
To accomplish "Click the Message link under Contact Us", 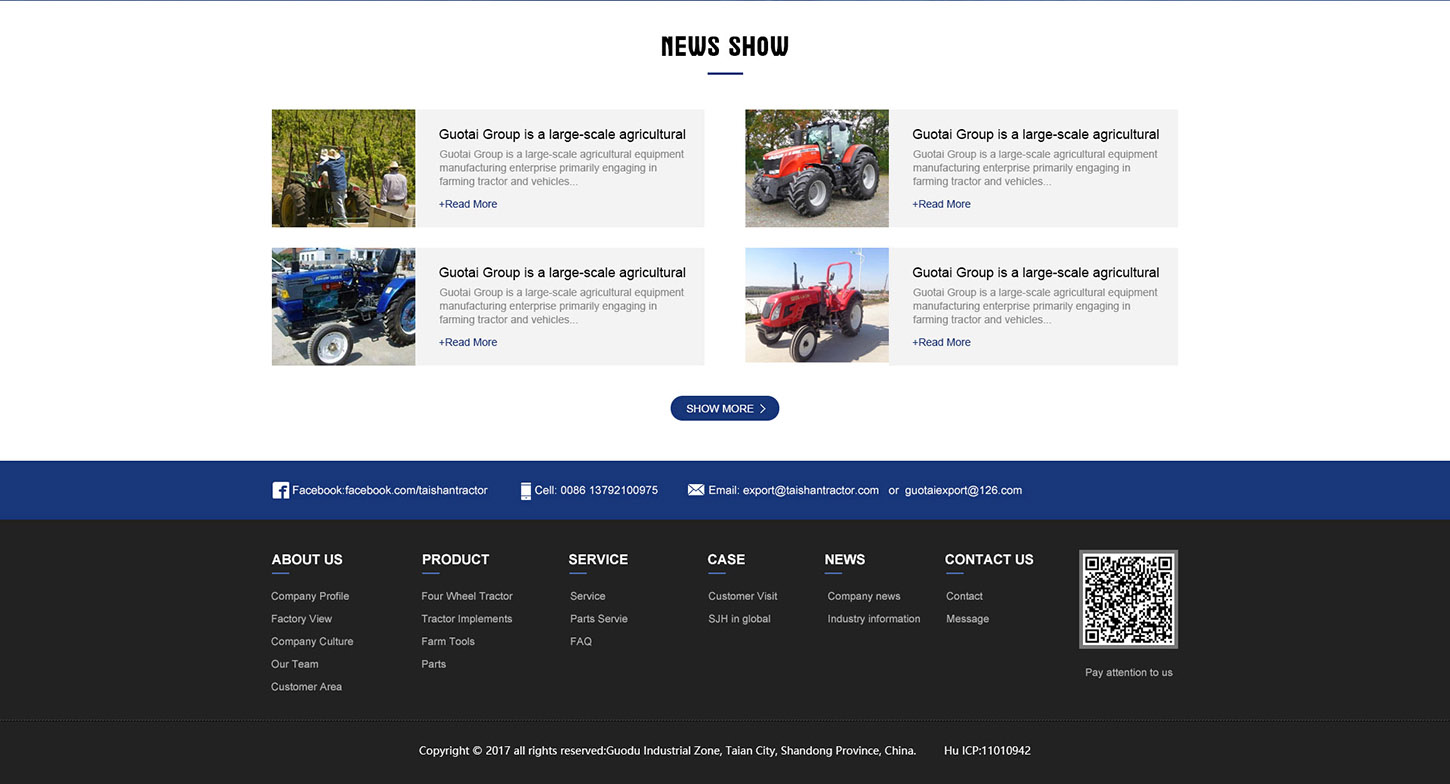I will click(967, 619).
